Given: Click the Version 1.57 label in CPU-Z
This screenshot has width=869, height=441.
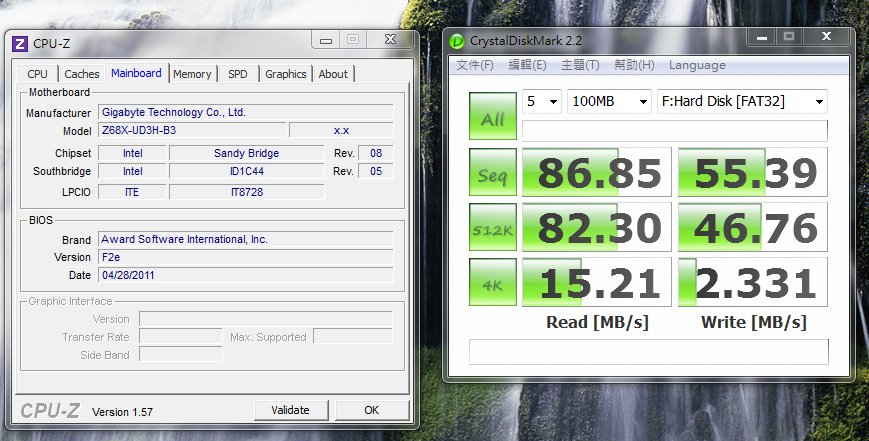Looking at the screenshot, I should (122, 412).
